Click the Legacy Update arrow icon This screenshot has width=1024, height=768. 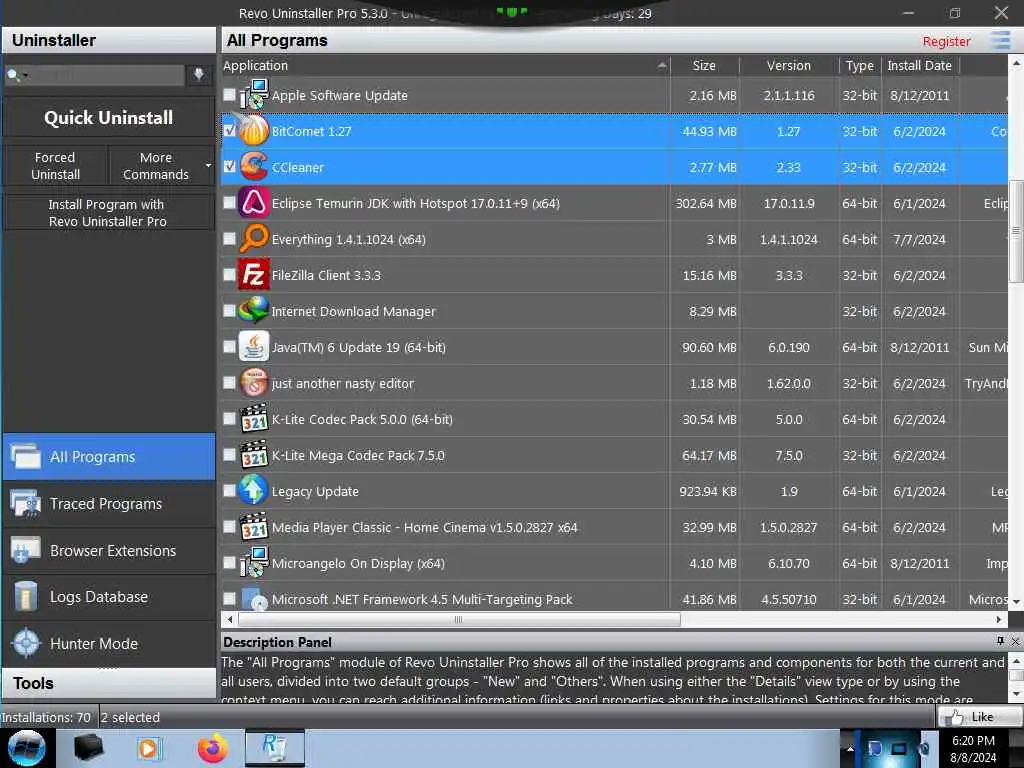254,490
